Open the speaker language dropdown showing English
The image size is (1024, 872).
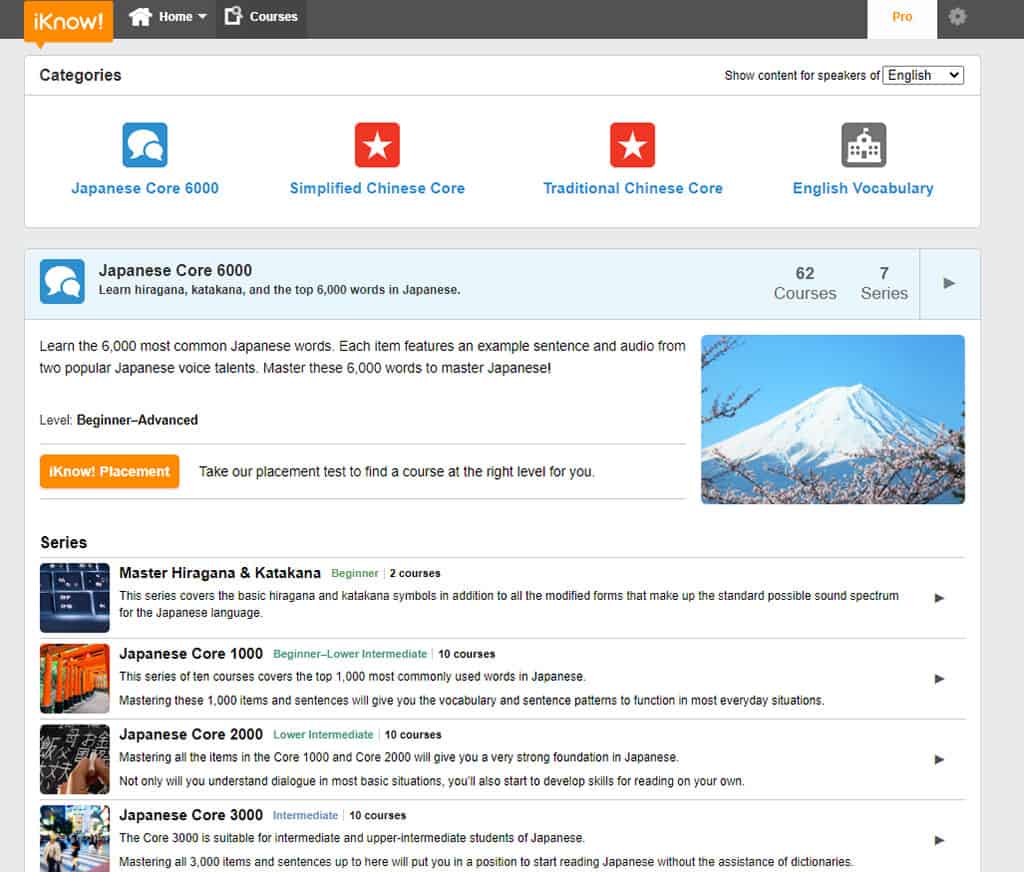pyautogui.click(x=922, y=74)
